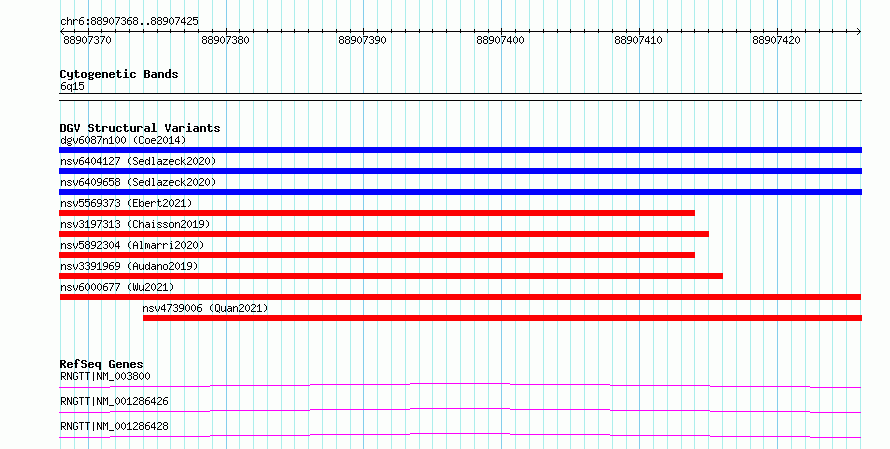Open the nsv6409658 (Sedlazeck2020) variant label
This screenshot has width=890, height=449.
[x=138, y=182]
